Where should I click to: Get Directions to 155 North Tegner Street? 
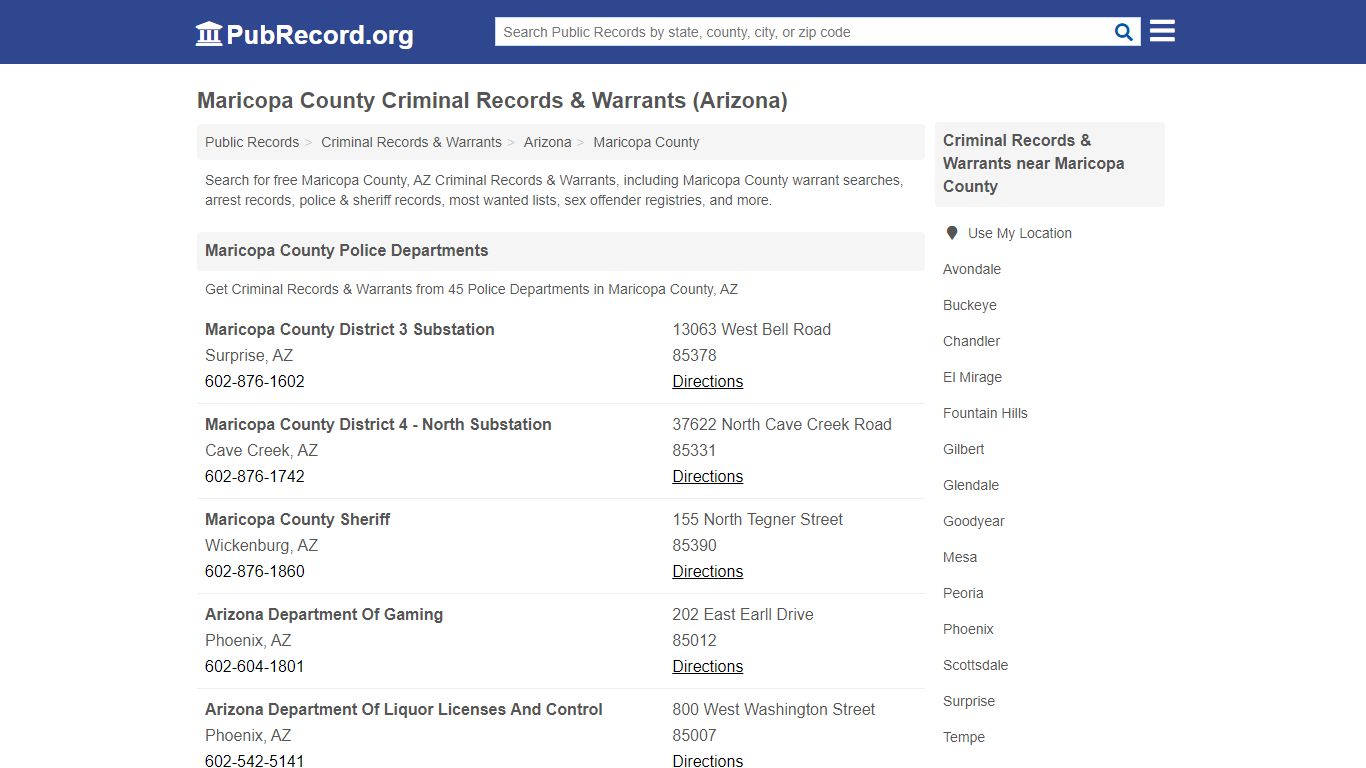[x=707, y=571]
